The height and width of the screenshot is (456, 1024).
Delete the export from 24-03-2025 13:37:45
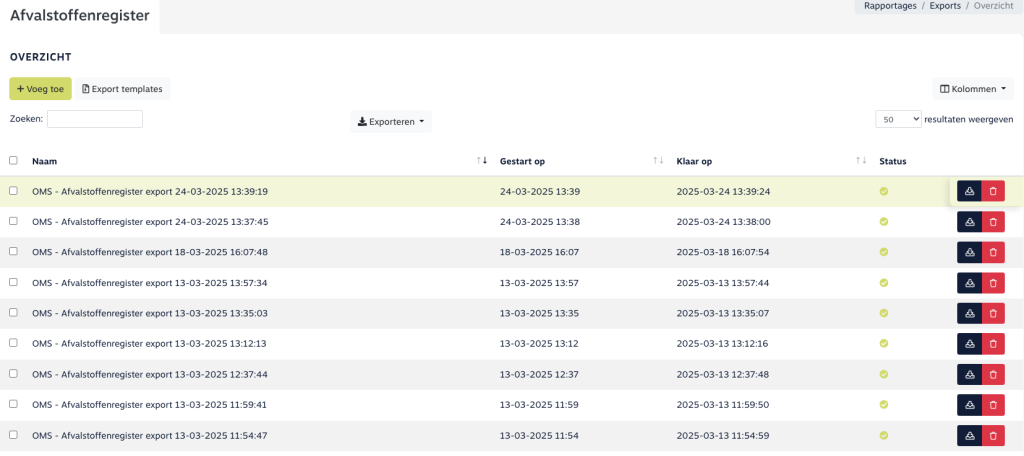(993, 222)
